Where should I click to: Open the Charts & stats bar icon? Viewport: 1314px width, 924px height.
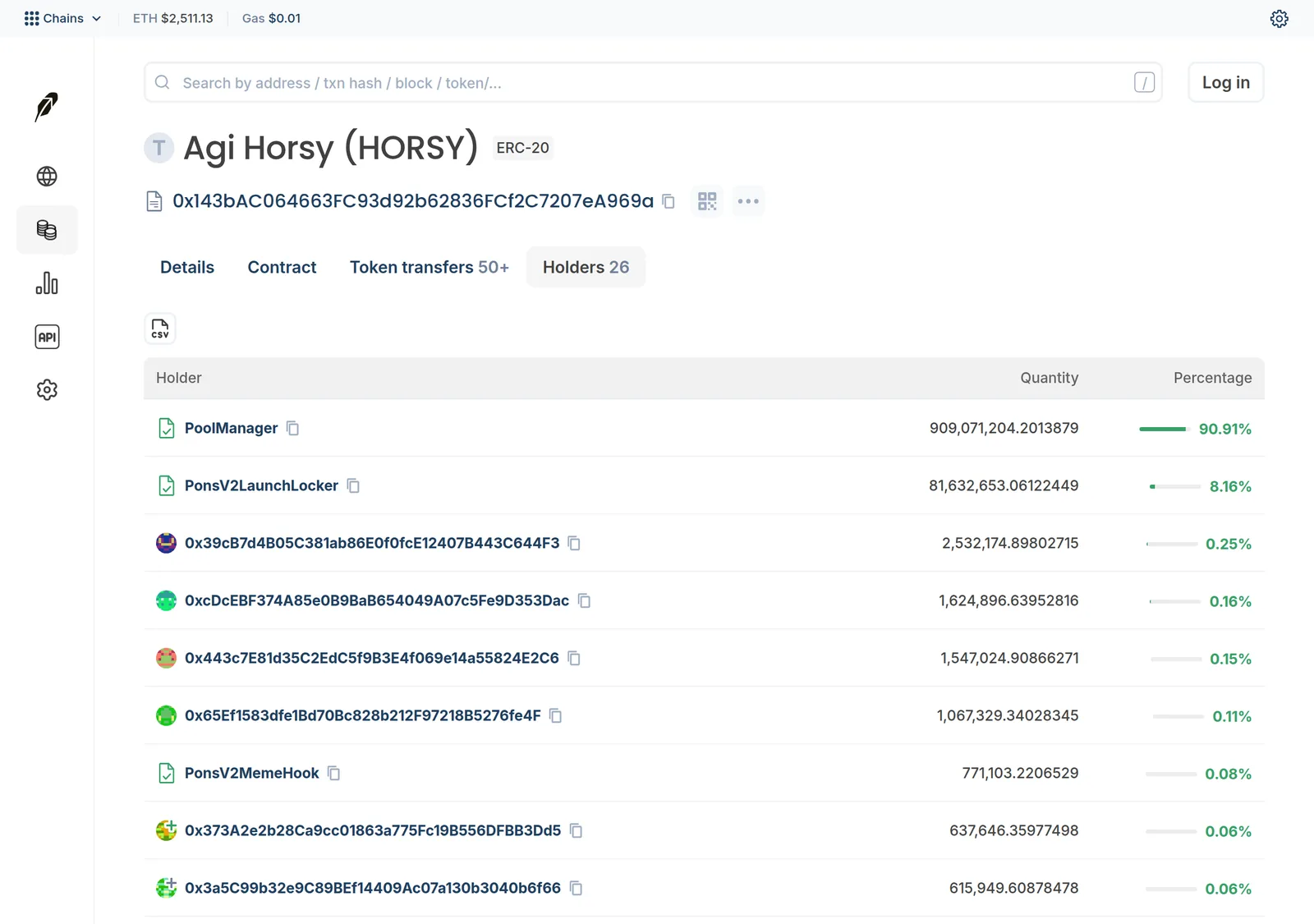(x=47, y=283)
